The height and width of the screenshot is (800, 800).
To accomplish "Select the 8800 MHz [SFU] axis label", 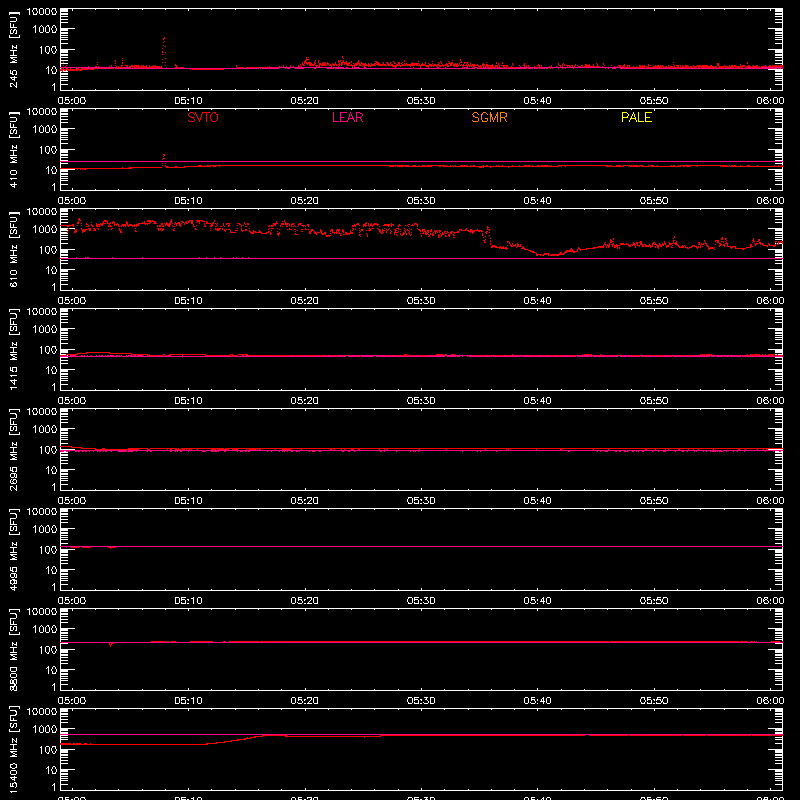I will pos(13,649).
